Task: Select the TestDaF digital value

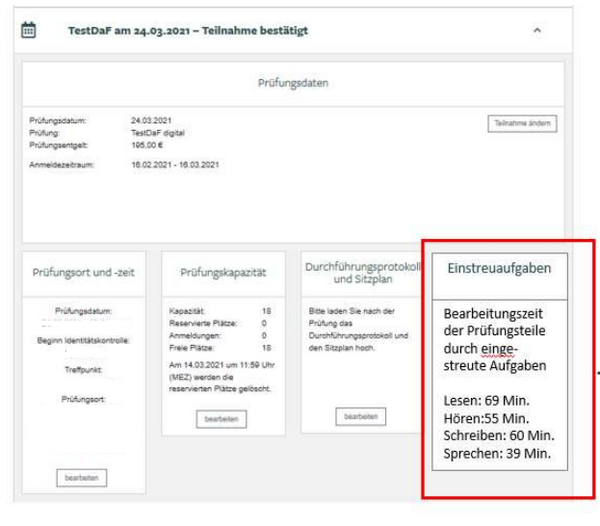Action: pos(158,133)
